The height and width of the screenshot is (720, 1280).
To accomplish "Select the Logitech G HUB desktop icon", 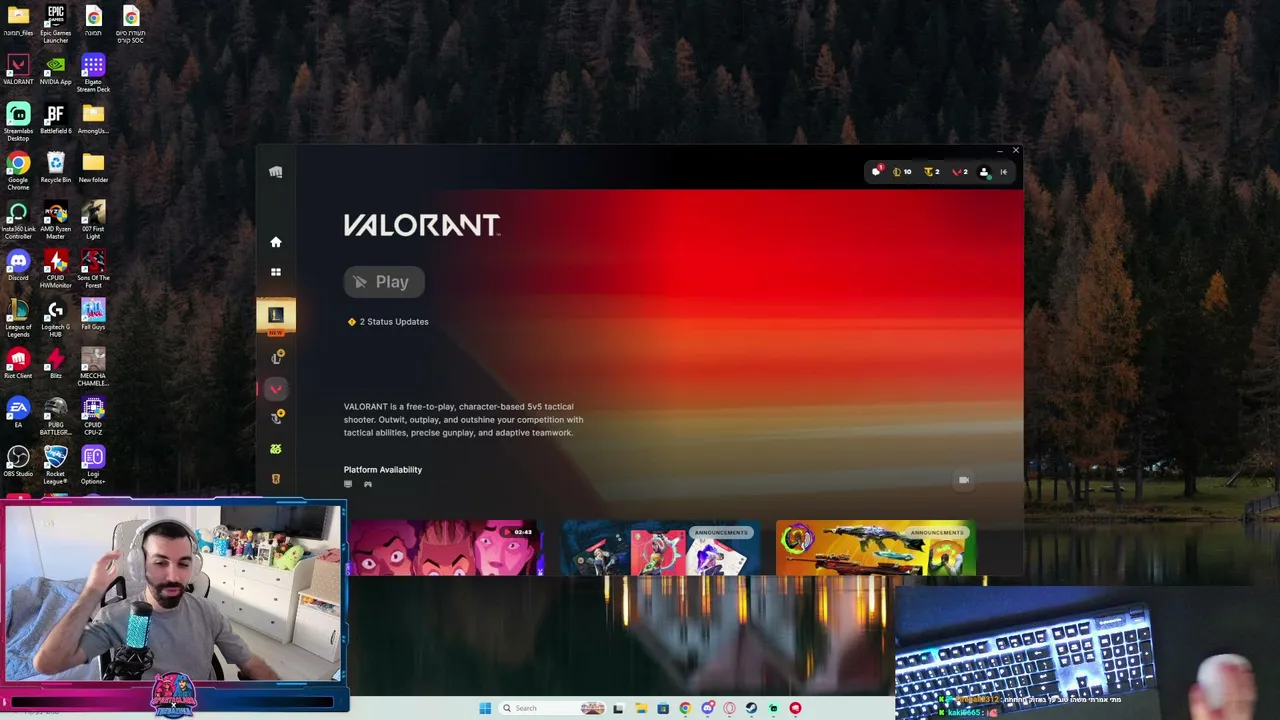I will 56,318.
